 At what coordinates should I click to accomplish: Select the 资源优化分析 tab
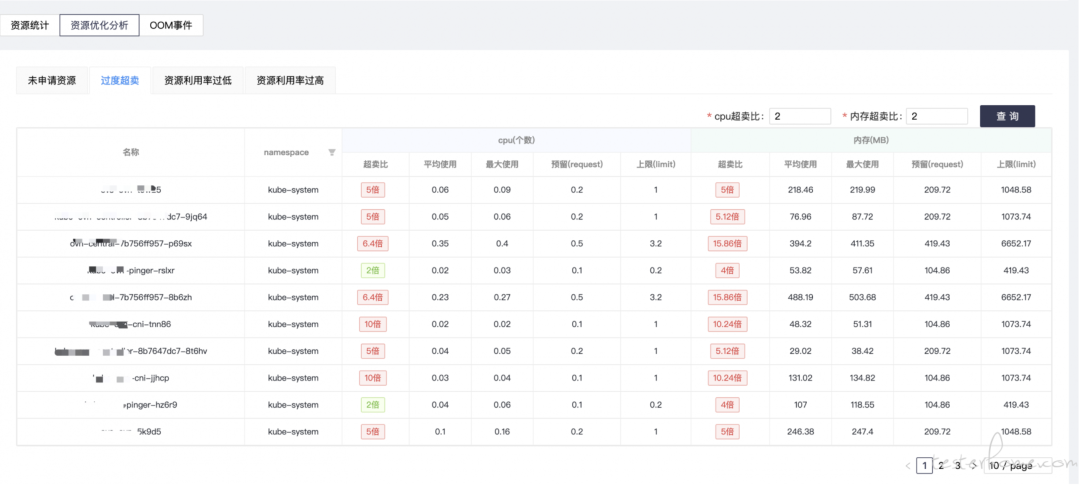pos(99,25)
